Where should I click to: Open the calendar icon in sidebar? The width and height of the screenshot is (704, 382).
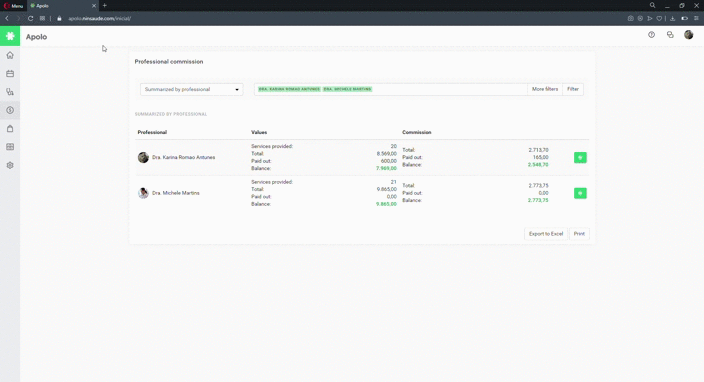[10, 74]
